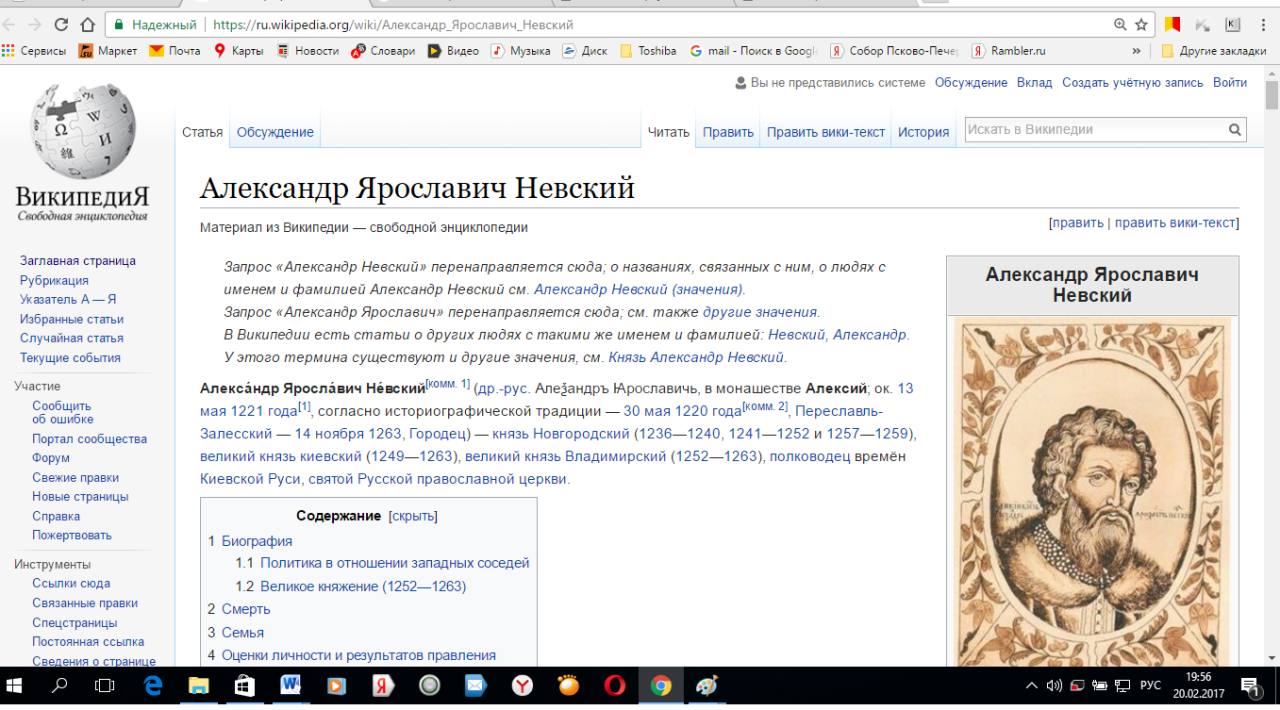Open File Explorer from the taskbar
Image resolution: width=1280 pixels, height=710 pixels.
click(198, 686)
